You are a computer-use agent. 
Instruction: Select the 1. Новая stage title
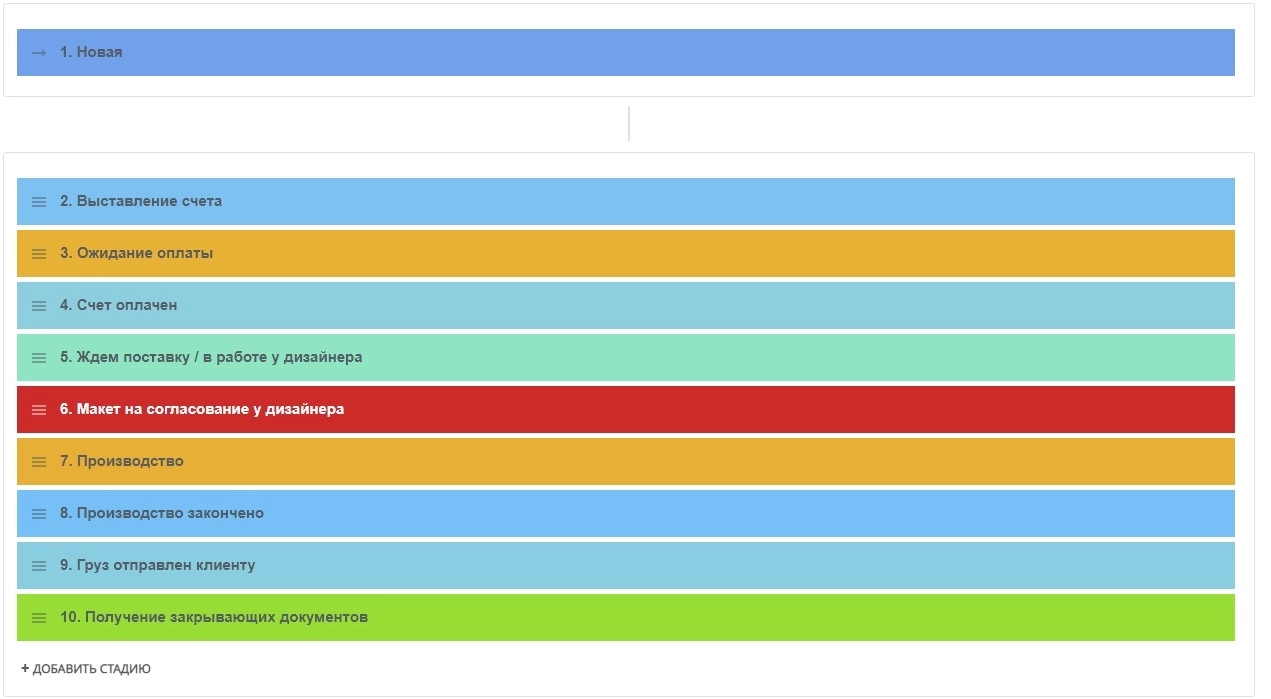(91, 52)
